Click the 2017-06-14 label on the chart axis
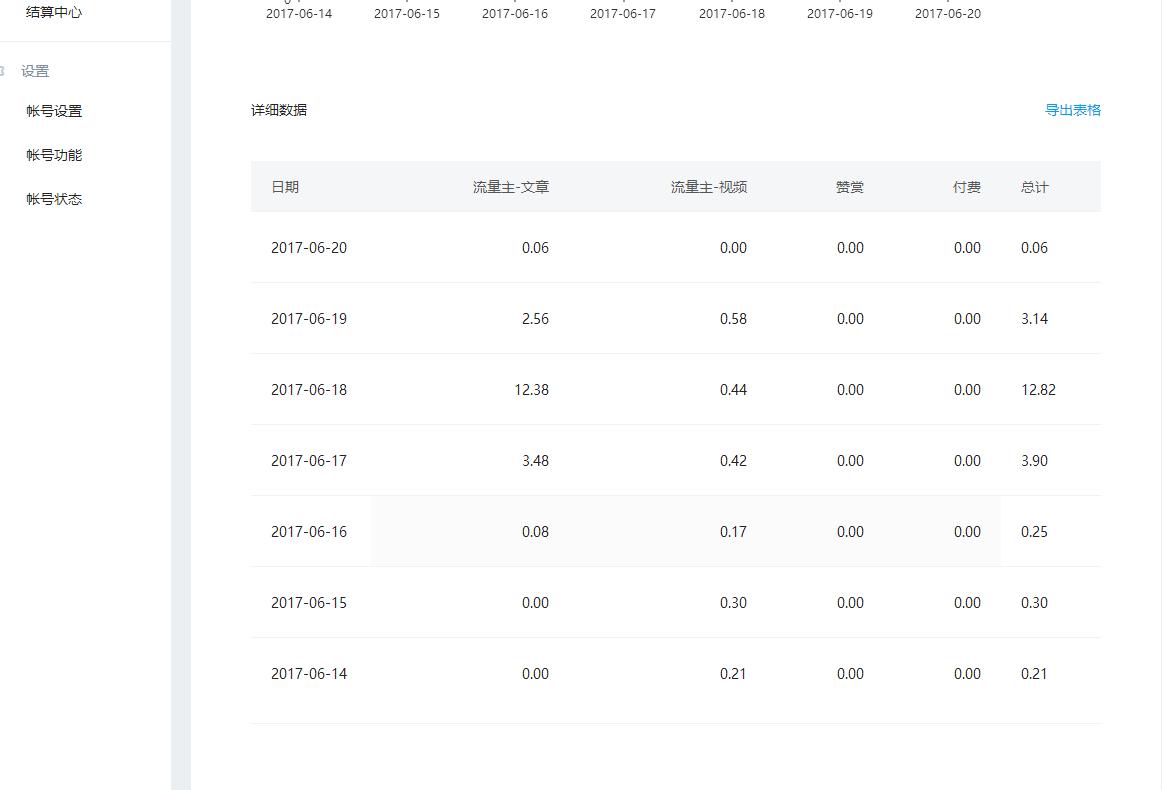The image size is (1162, 790). (299, 13)
